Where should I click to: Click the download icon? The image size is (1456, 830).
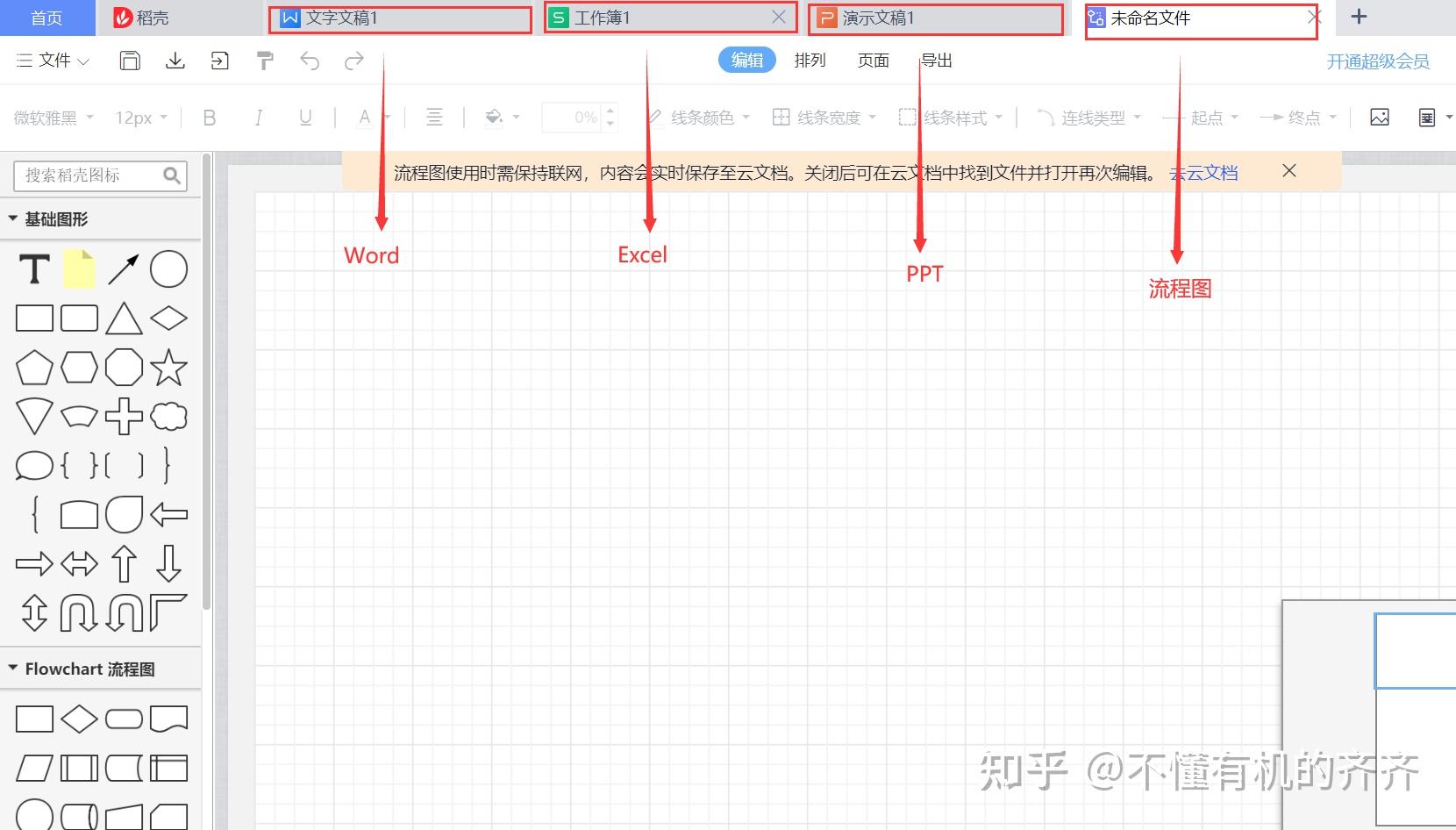point(175,61)
